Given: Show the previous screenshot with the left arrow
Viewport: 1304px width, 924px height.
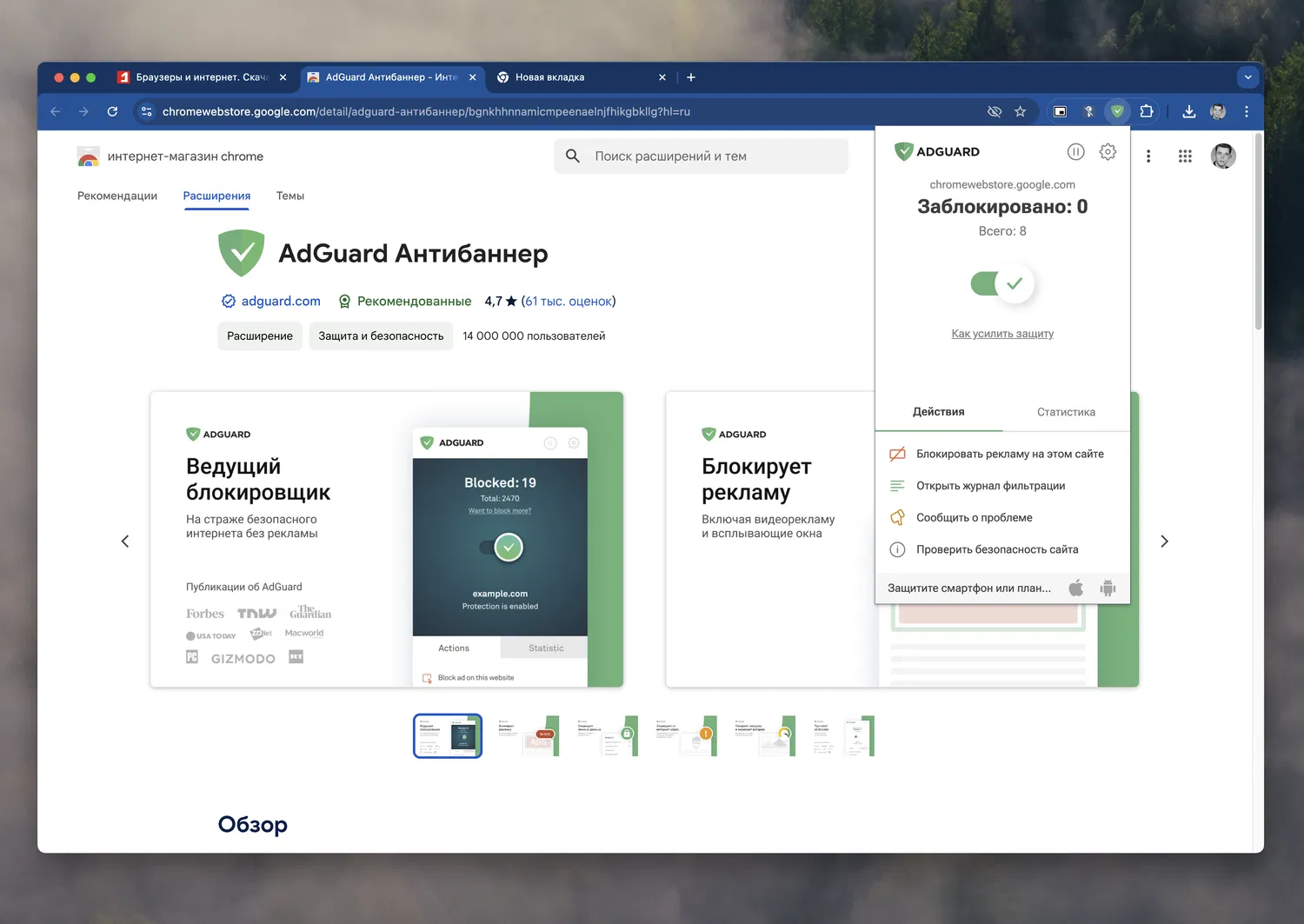Looking at the screenshot, I should coord(125,542).
